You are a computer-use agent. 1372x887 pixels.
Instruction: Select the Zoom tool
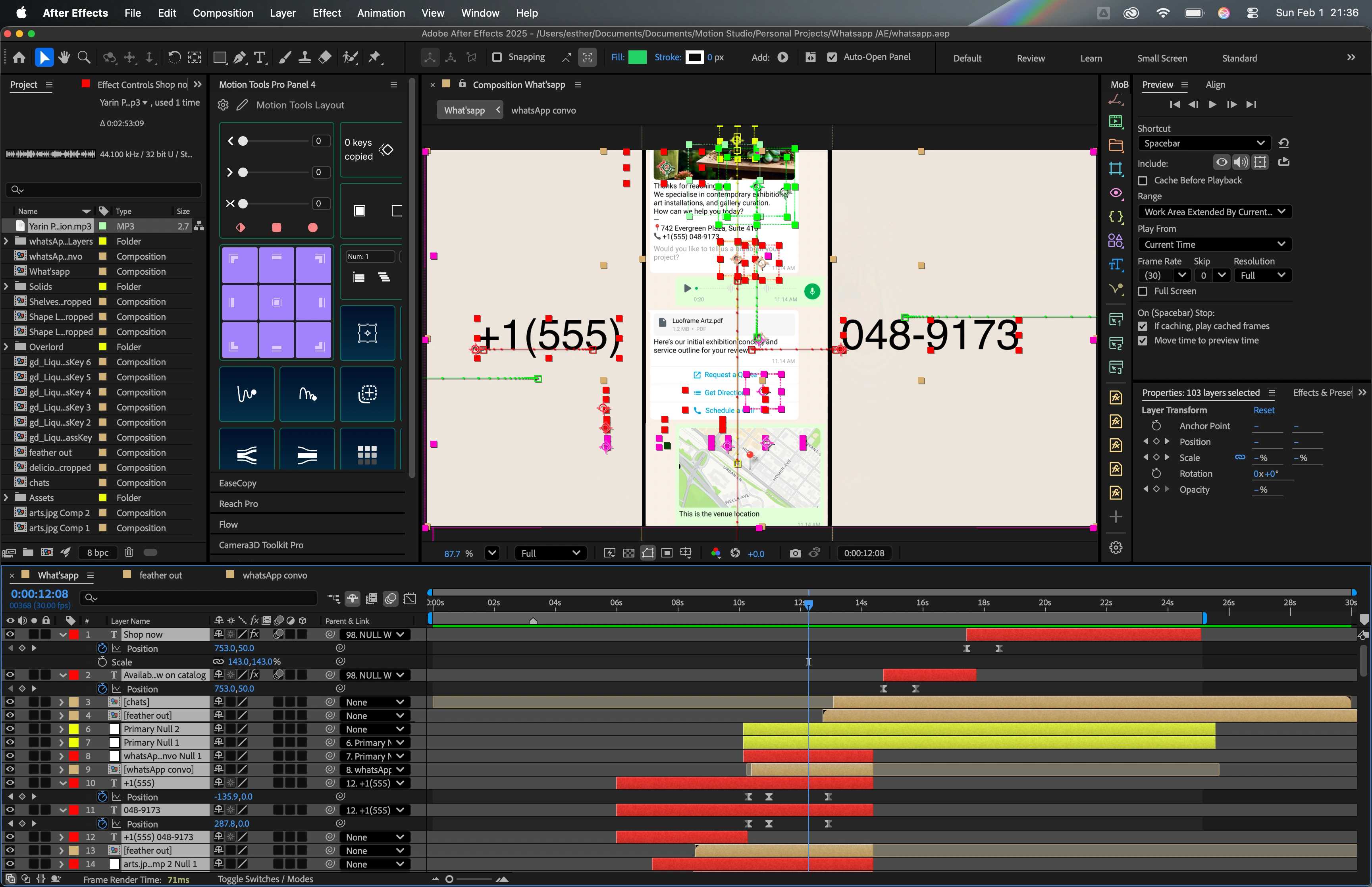pyautogui.click(x=84, y=57)
